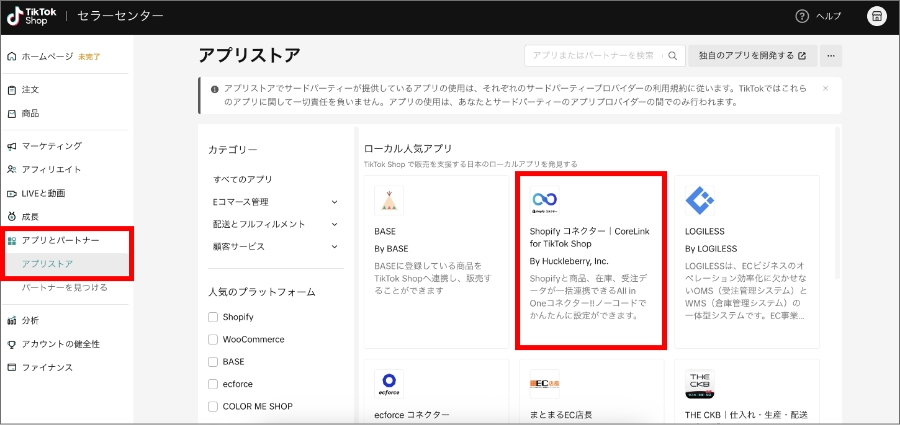
Task: Click the By LOGILESS provider text
Action: (x=711, y=249)
